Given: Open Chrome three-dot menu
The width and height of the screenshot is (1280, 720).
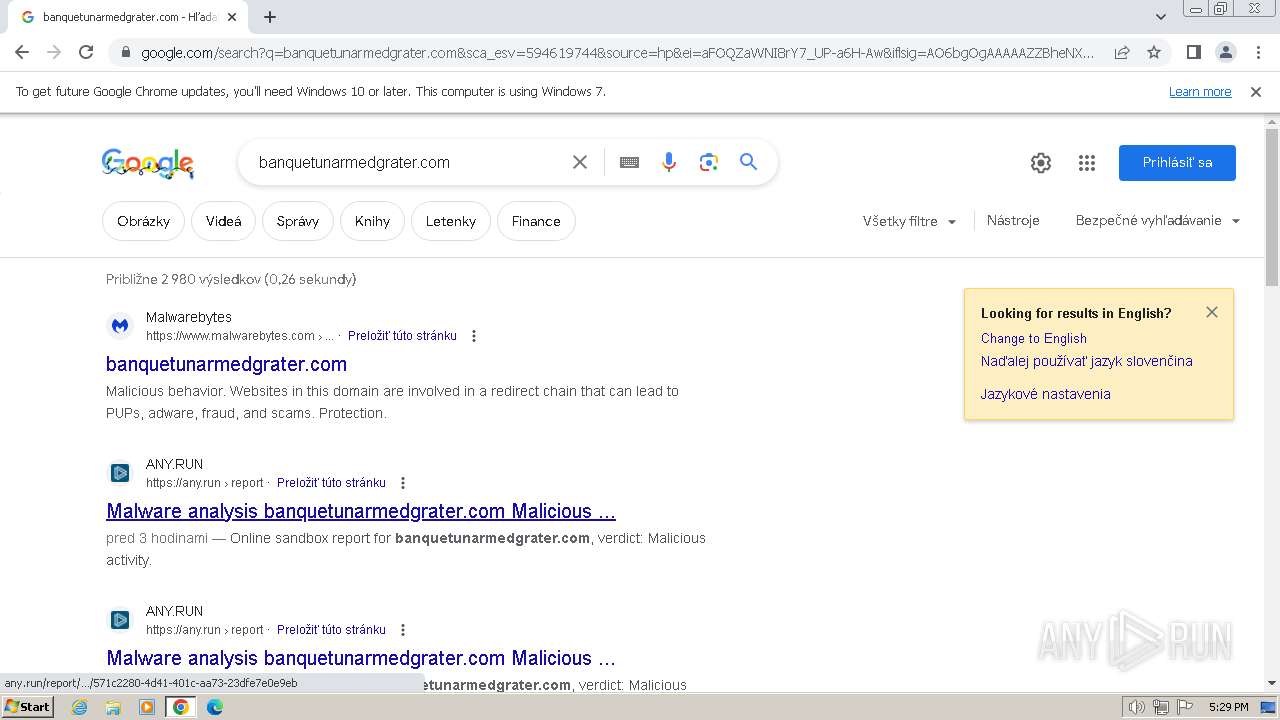Looking at the screenshot, I should coord(1258,52).
